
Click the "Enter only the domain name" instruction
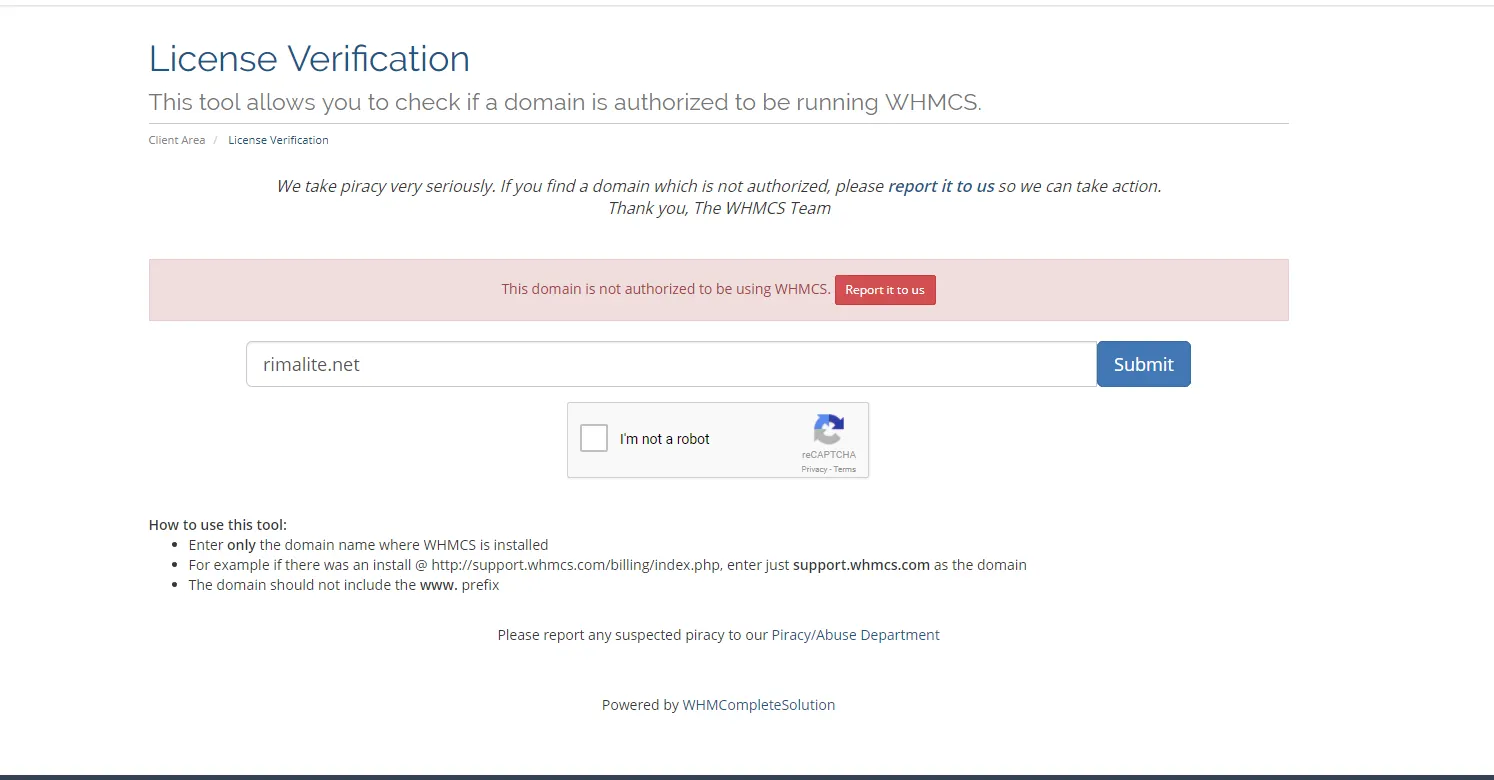[x=369, y=545]
